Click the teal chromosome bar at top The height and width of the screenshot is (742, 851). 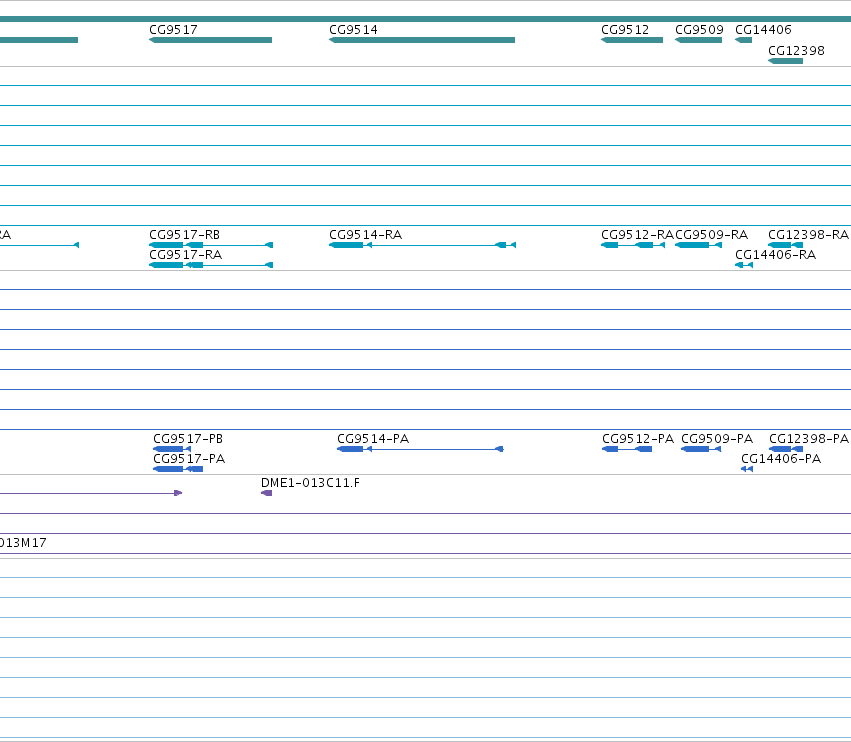[x=426, y=19]
